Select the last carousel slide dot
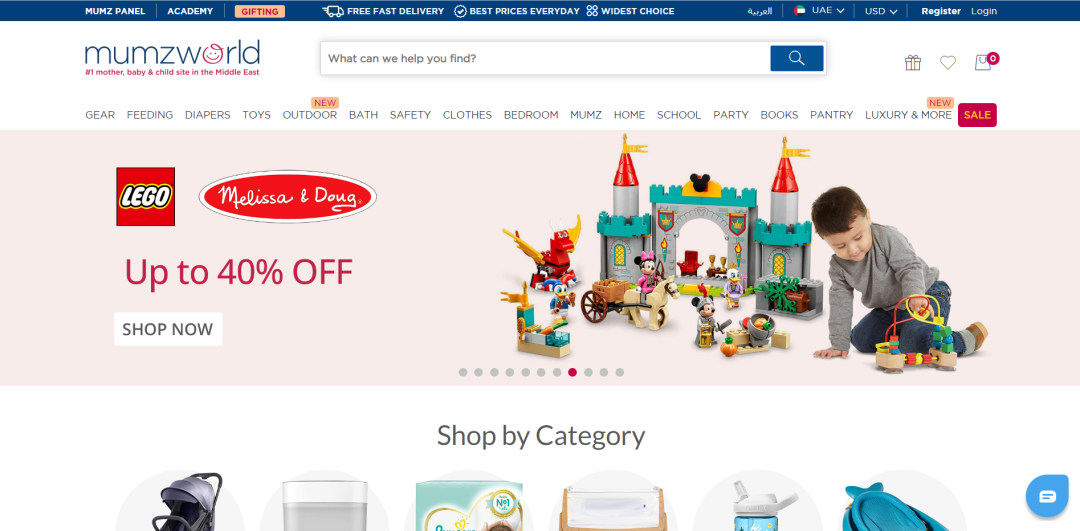This screenshot has width=1080, height=531. tap(620, 373)
